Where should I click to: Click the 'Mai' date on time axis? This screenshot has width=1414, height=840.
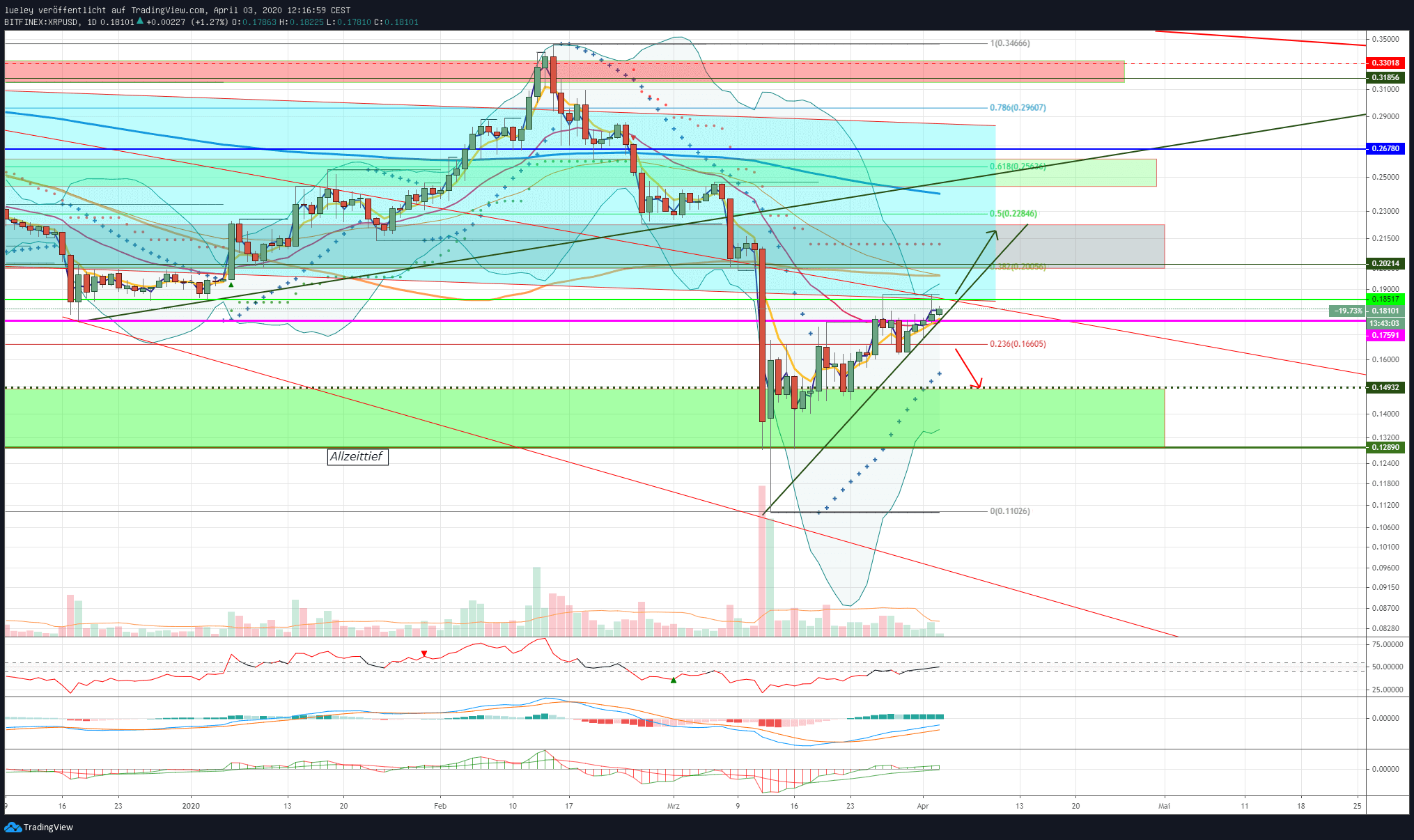click(x=1164, y=806)
